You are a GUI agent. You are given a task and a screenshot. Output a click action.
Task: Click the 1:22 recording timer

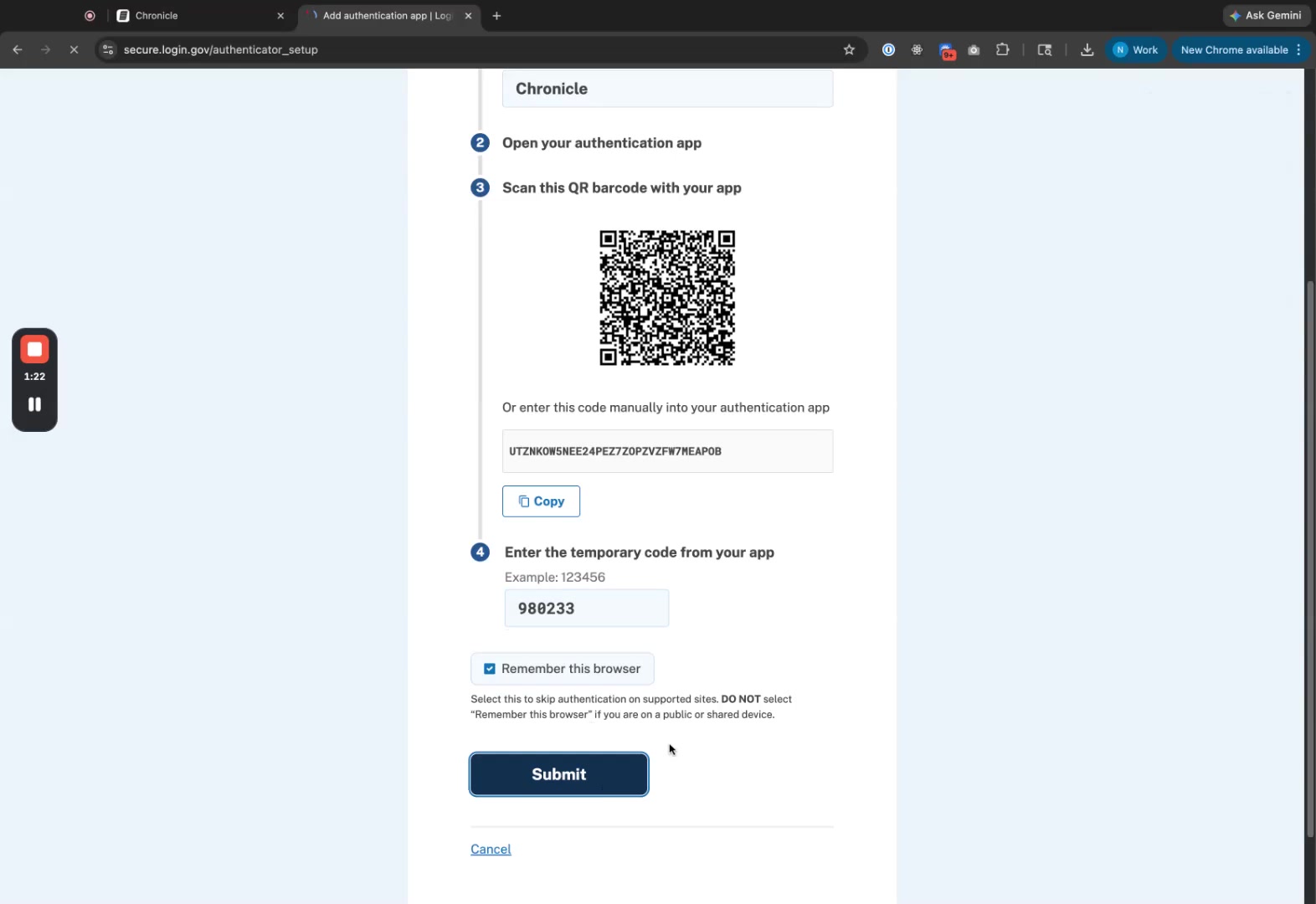click(x=34, y=377)
